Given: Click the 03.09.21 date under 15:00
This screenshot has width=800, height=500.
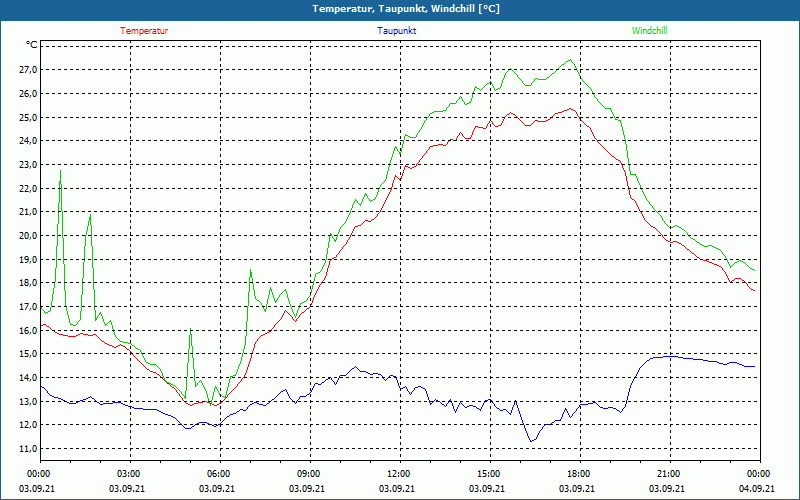Looking at the screenshot, I should tap(487, 488).
